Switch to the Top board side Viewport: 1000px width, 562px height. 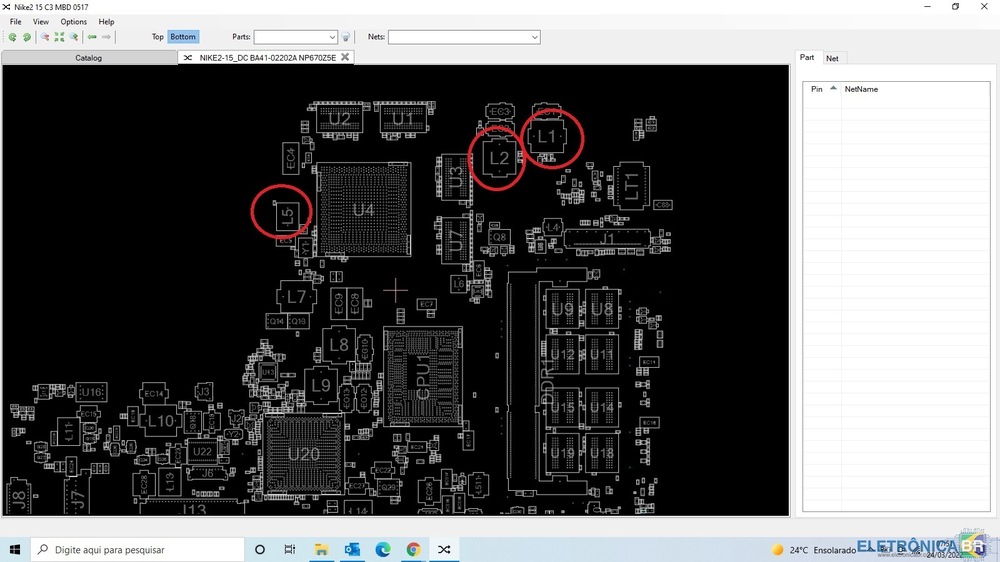(x=157, y=37)
